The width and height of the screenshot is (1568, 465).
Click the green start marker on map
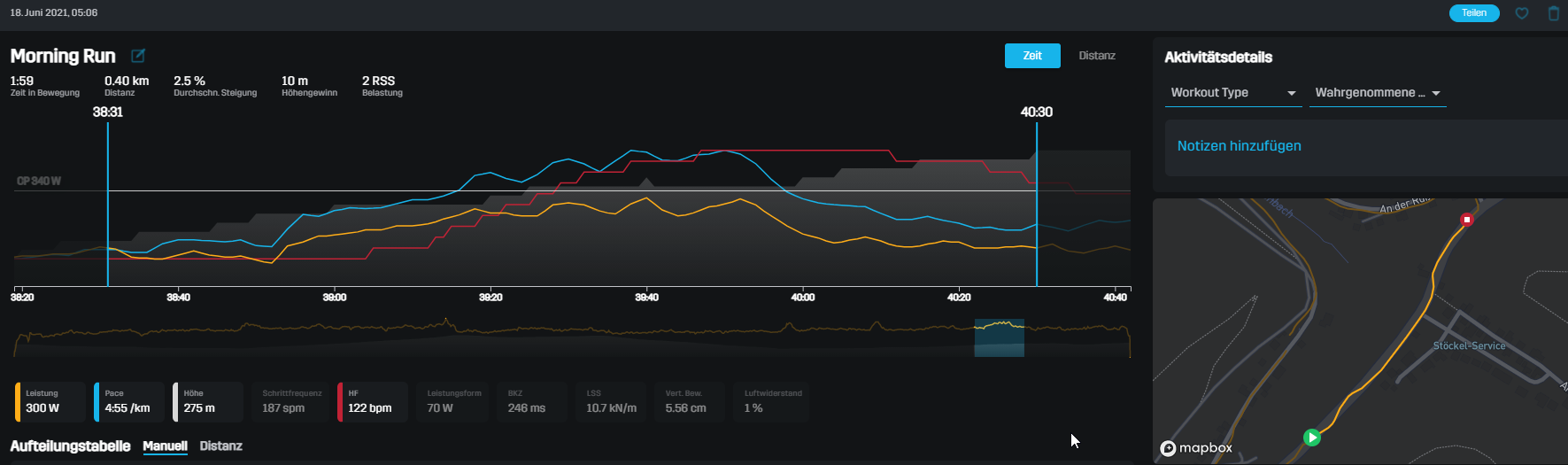pos(1312,438)
